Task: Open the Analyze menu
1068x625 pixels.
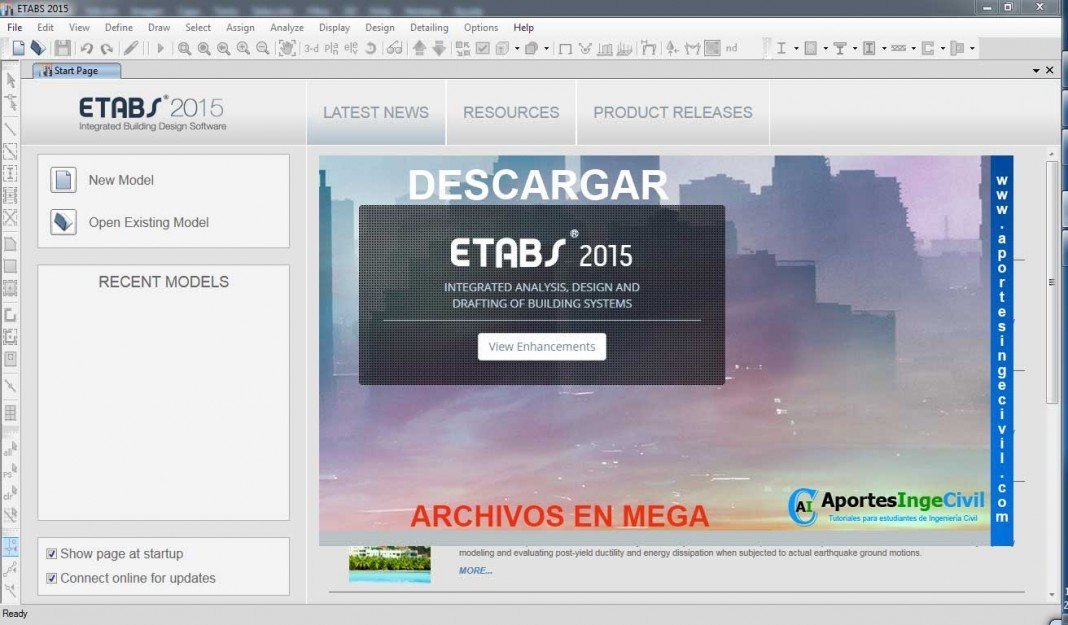Action: (287, 27)
